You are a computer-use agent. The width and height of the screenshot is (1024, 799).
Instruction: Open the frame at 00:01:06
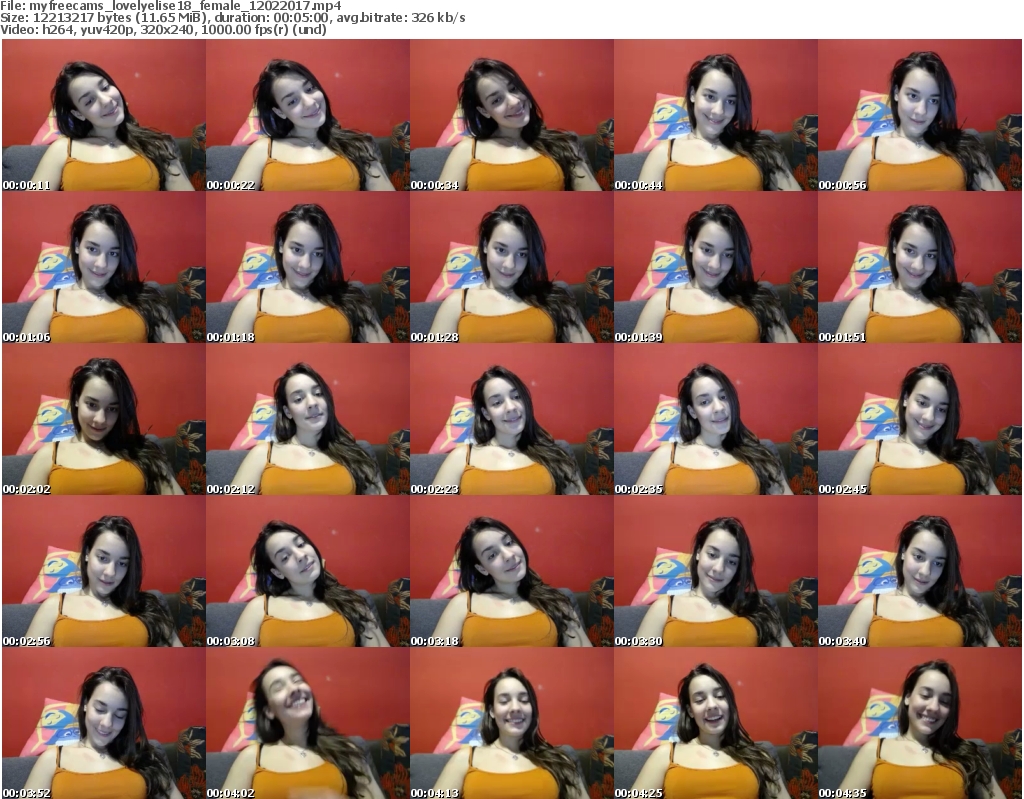tap(104, 267)
